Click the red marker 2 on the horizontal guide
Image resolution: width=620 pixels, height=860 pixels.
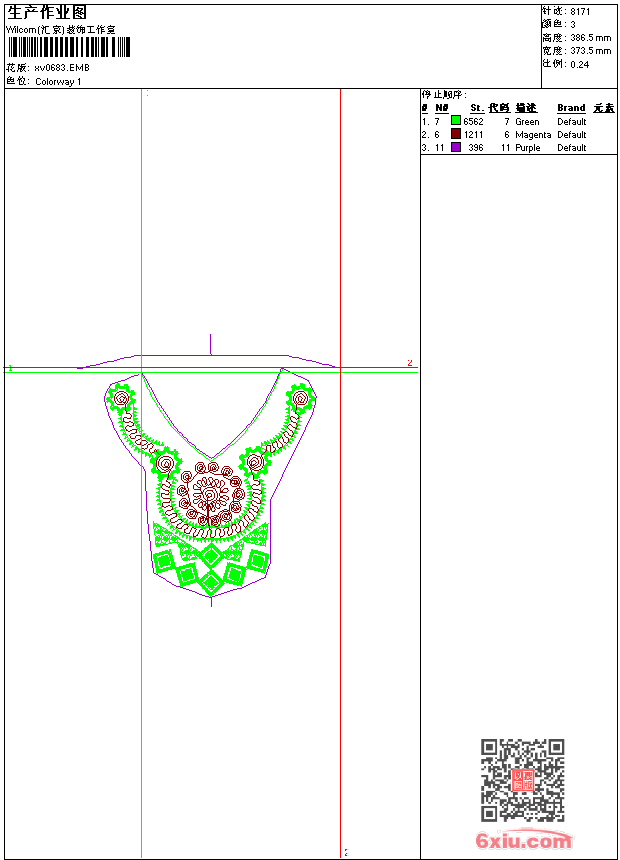(410, 363)
